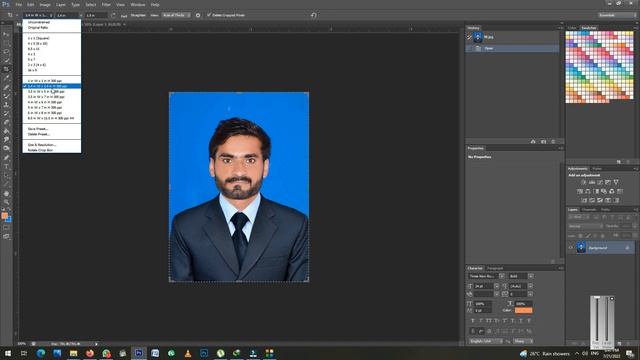This screenshot has height=360, width=640.
Task: Open the Filter menu
Action: 106,4
